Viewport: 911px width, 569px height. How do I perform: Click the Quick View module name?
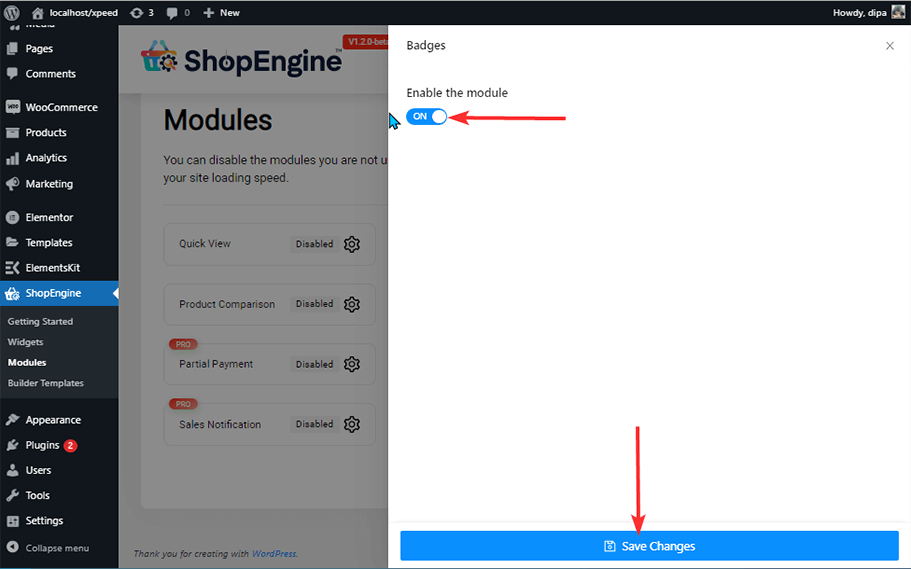pos(205,244)
